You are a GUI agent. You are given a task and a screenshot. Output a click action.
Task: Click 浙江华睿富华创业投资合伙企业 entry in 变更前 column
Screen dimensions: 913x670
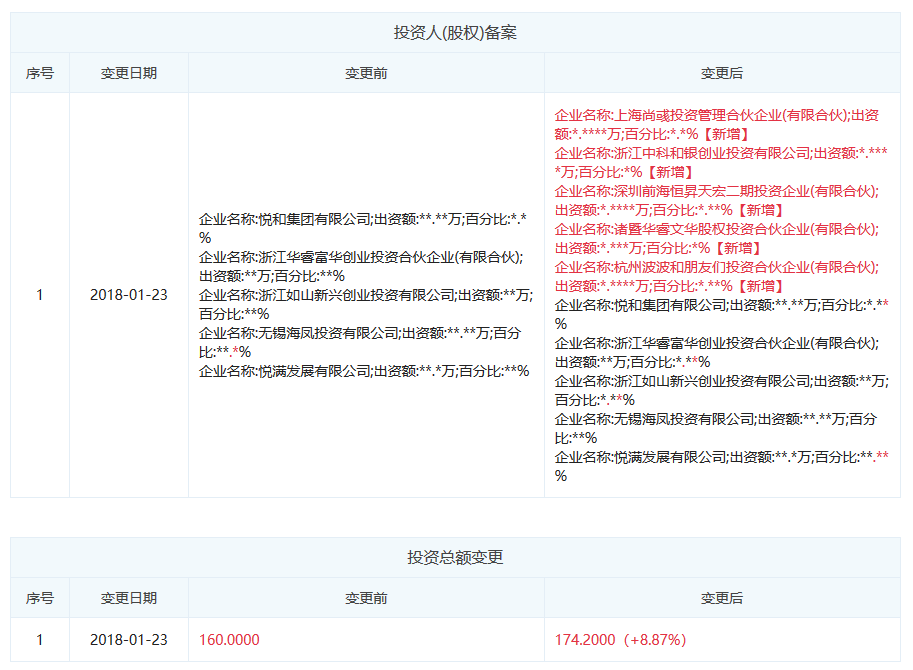(x=361, y=266)
